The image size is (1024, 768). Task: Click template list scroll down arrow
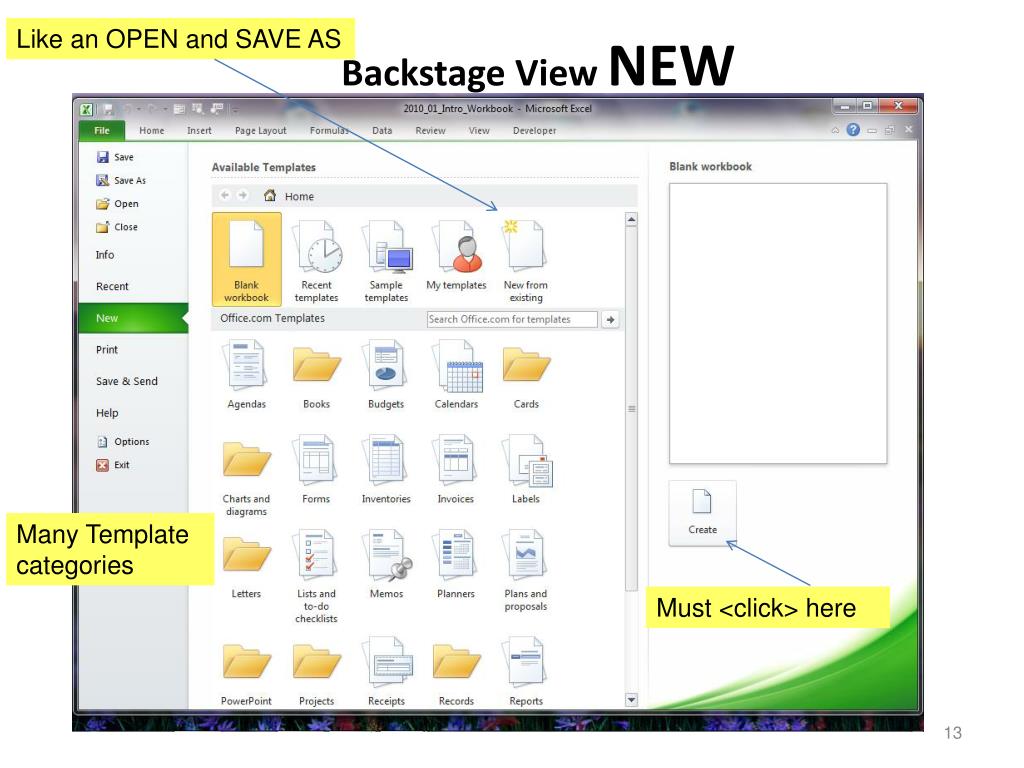point(631,700)
